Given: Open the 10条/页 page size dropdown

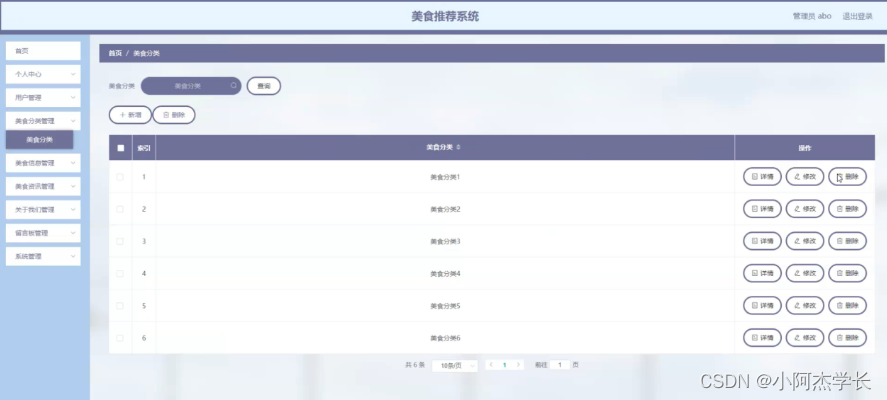Looking at the screenshot, I should point(455,365).
